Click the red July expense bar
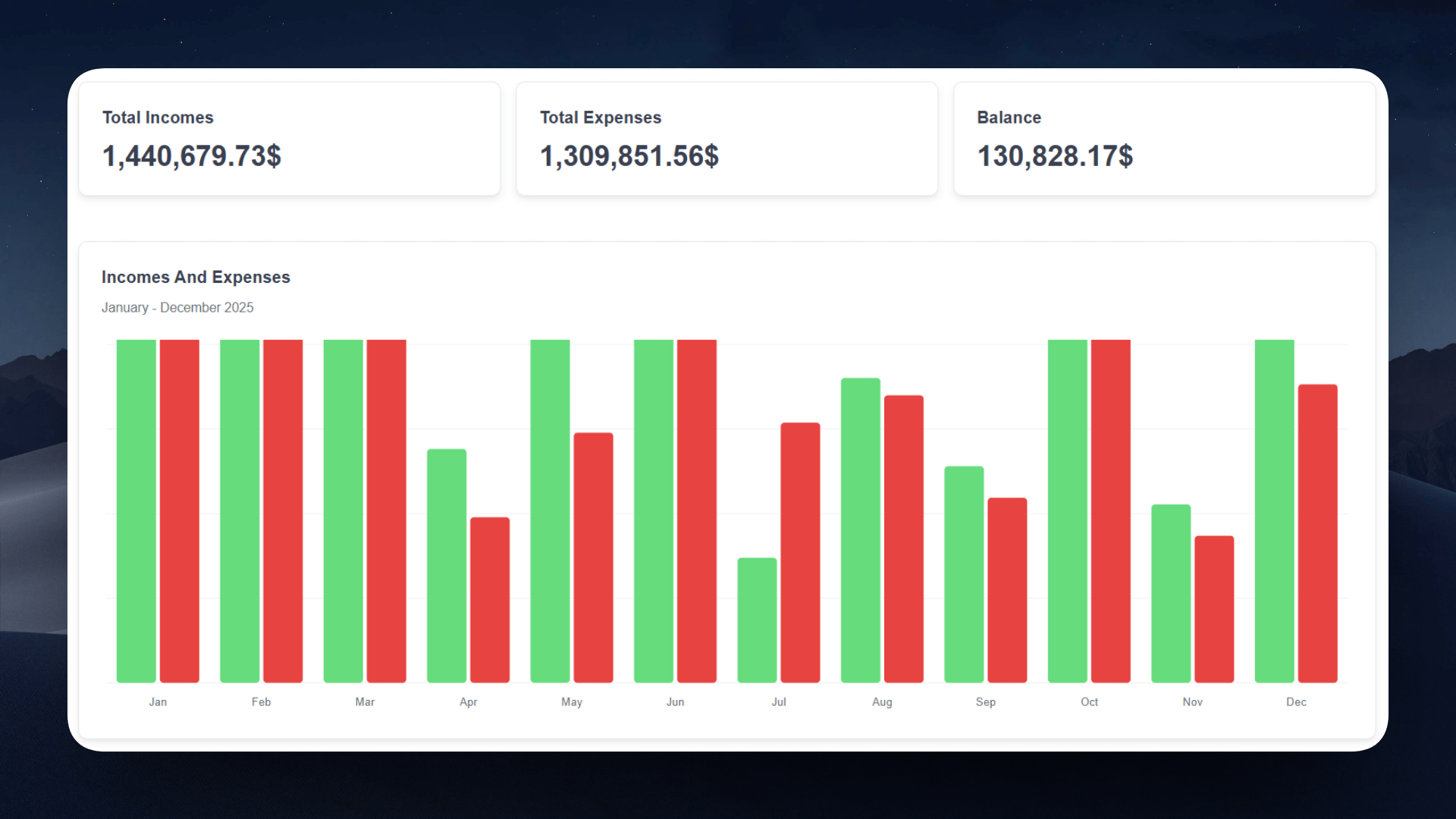Image resolution: width=1456 pixels, height=819 pixels. (800, 552)
